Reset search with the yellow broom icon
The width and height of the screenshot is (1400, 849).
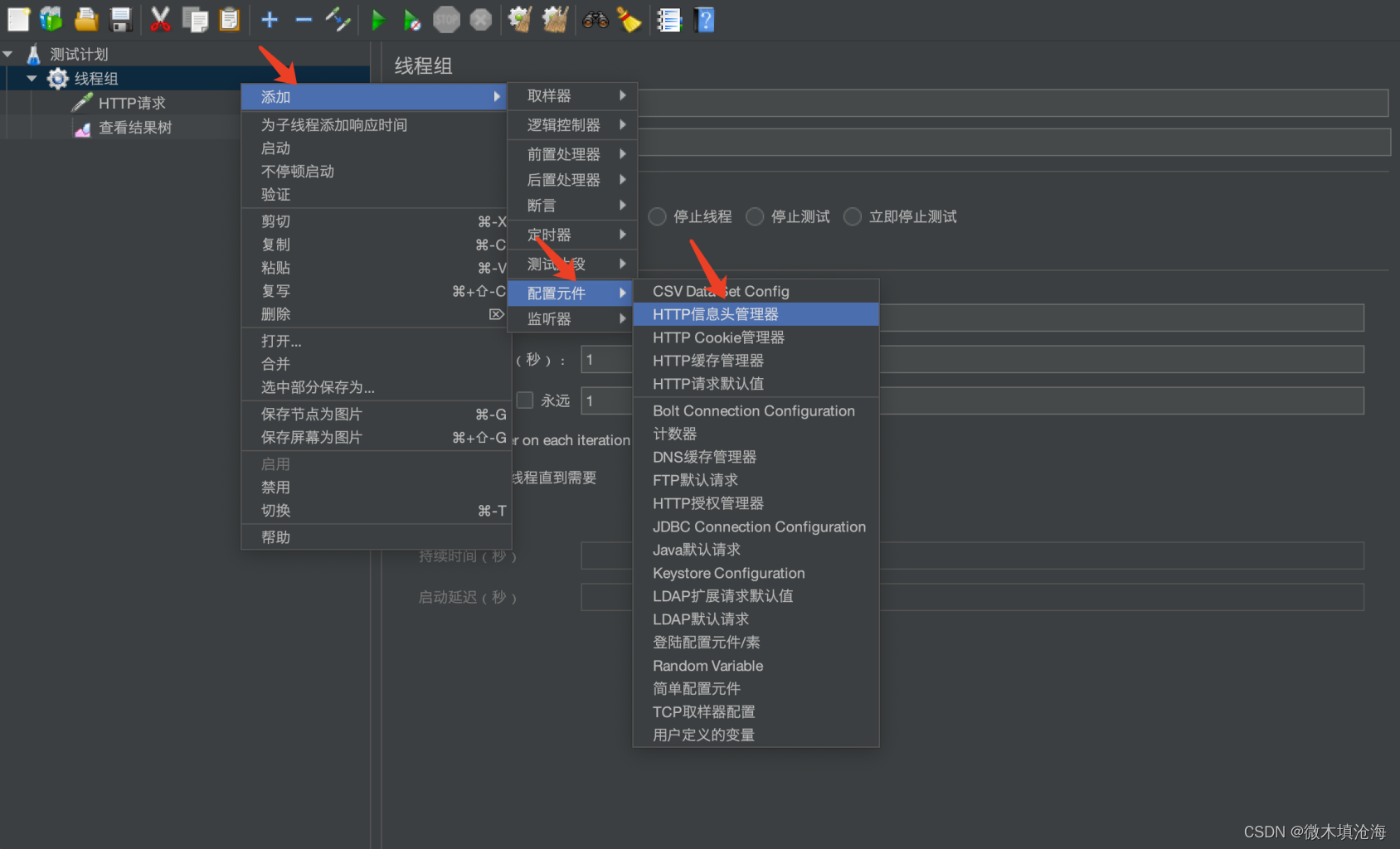pos(630,19)
